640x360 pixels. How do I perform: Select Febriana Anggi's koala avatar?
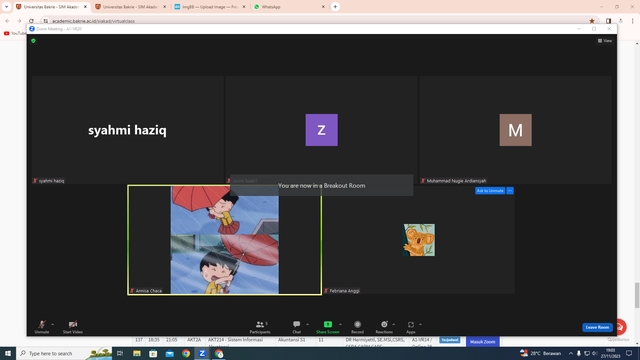(x=419, y=240)
